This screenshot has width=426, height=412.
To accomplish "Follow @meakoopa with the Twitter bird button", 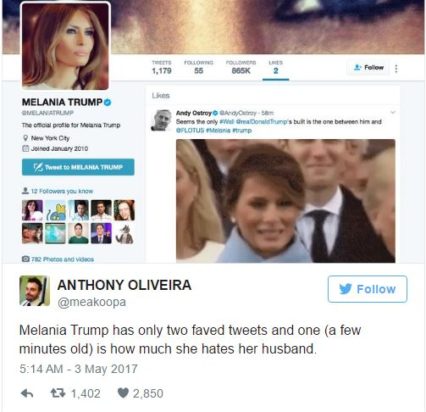I will [367, 289].
